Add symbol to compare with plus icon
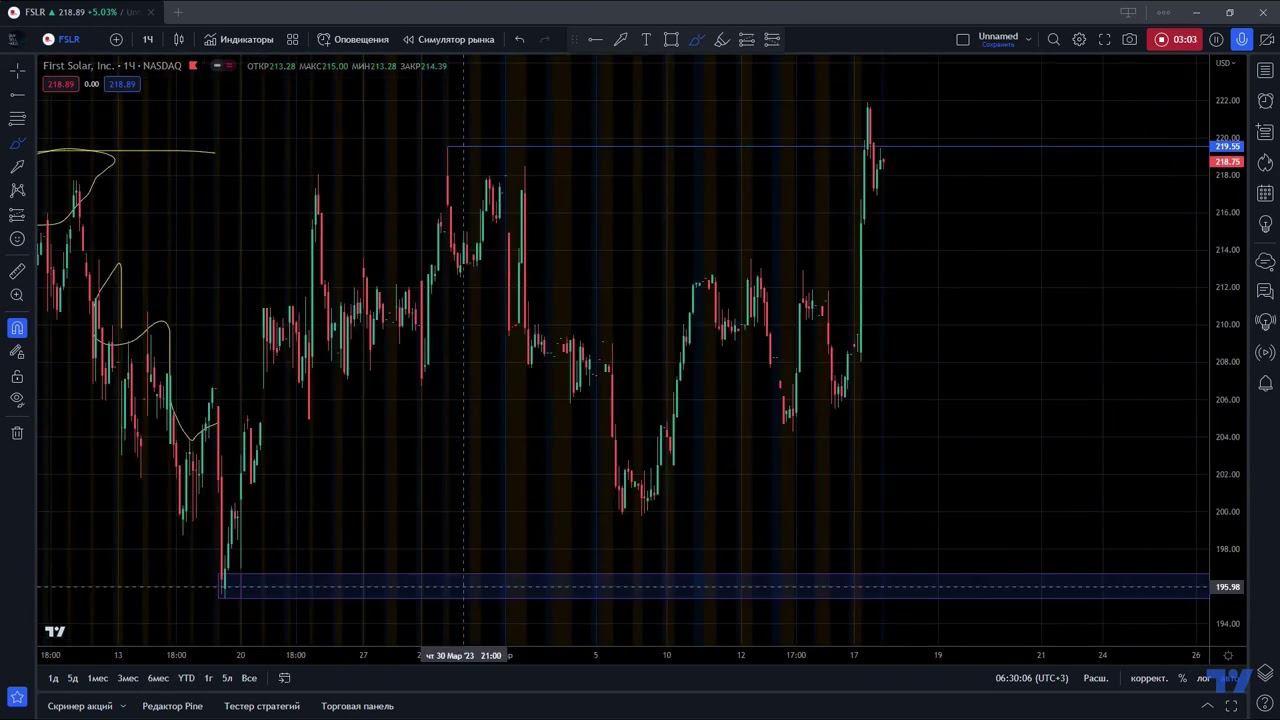1280x720 pixels. 116,39
